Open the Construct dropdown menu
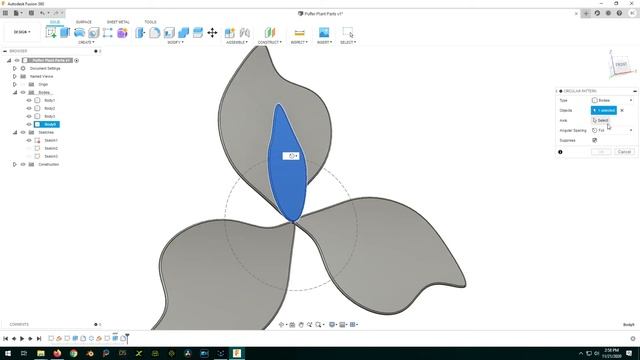The image size is (640, 360). click(269, 42)
